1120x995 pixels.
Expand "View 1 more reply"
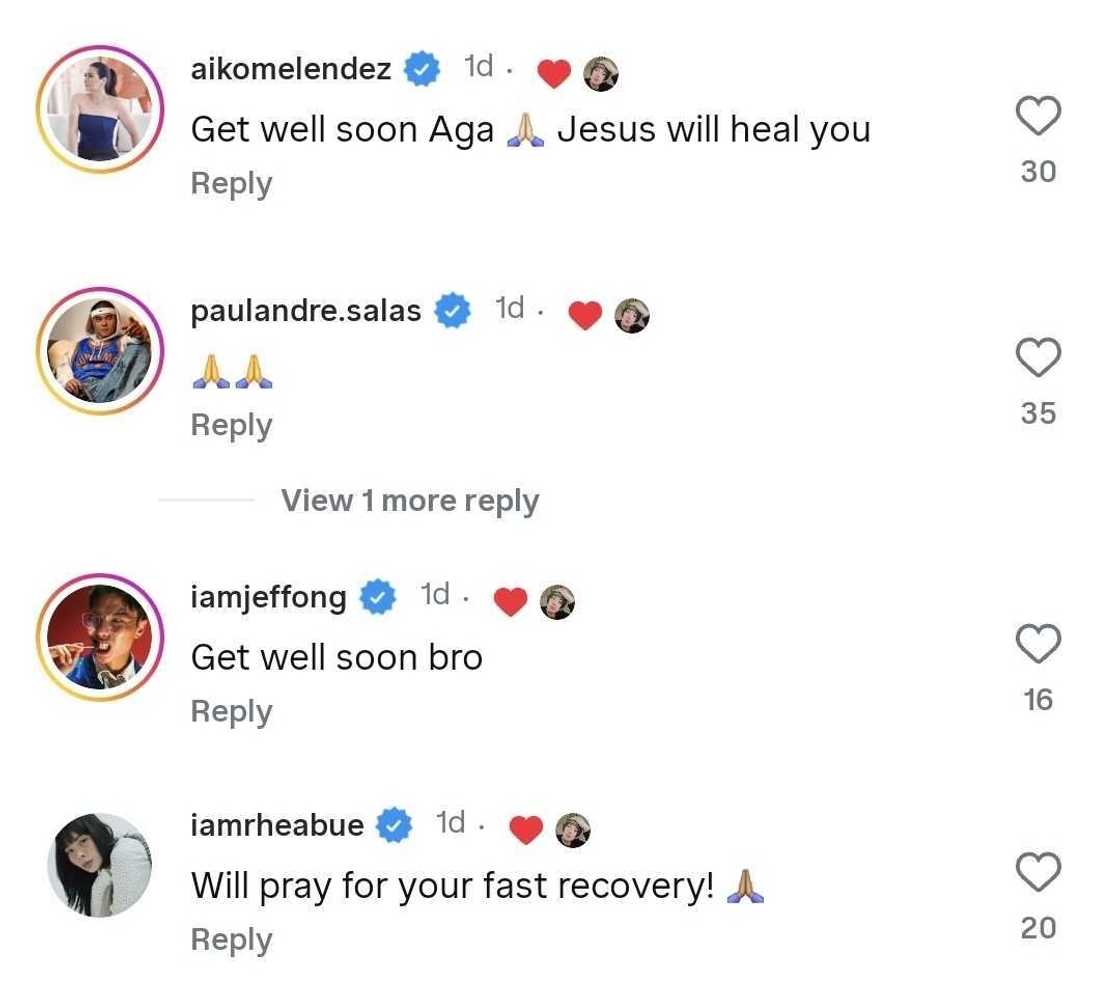[409, 500]
